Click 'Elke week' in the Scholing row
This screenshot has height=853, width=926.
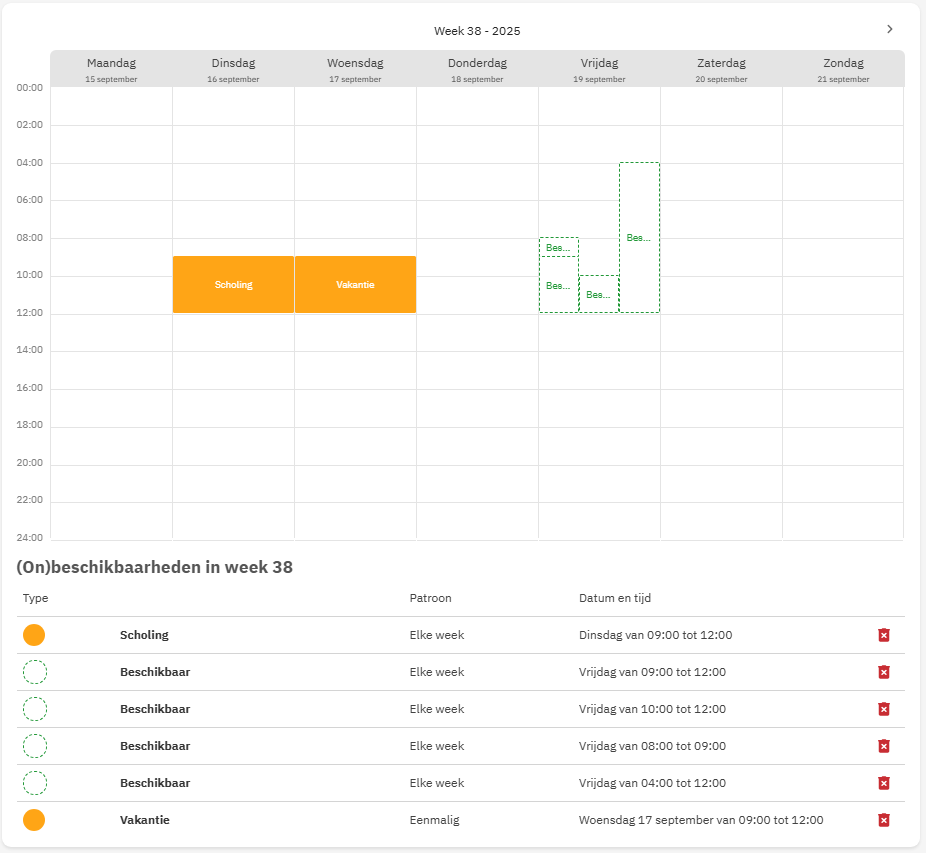tap(437, 635)
